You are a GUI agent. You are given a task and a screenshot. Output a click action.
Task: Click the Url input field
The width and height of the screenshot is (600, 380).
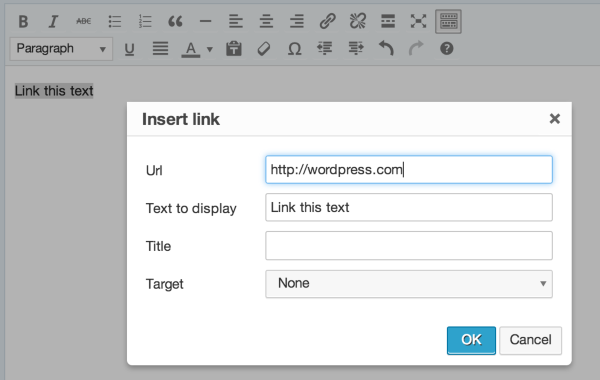click(409, 170)
